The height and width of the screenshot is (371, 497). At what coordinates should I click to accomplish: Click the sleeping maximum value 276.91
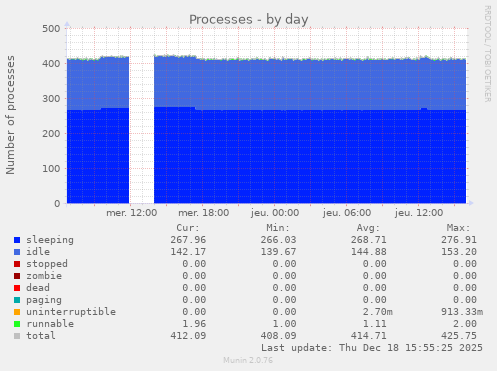(x=459, y=240)
